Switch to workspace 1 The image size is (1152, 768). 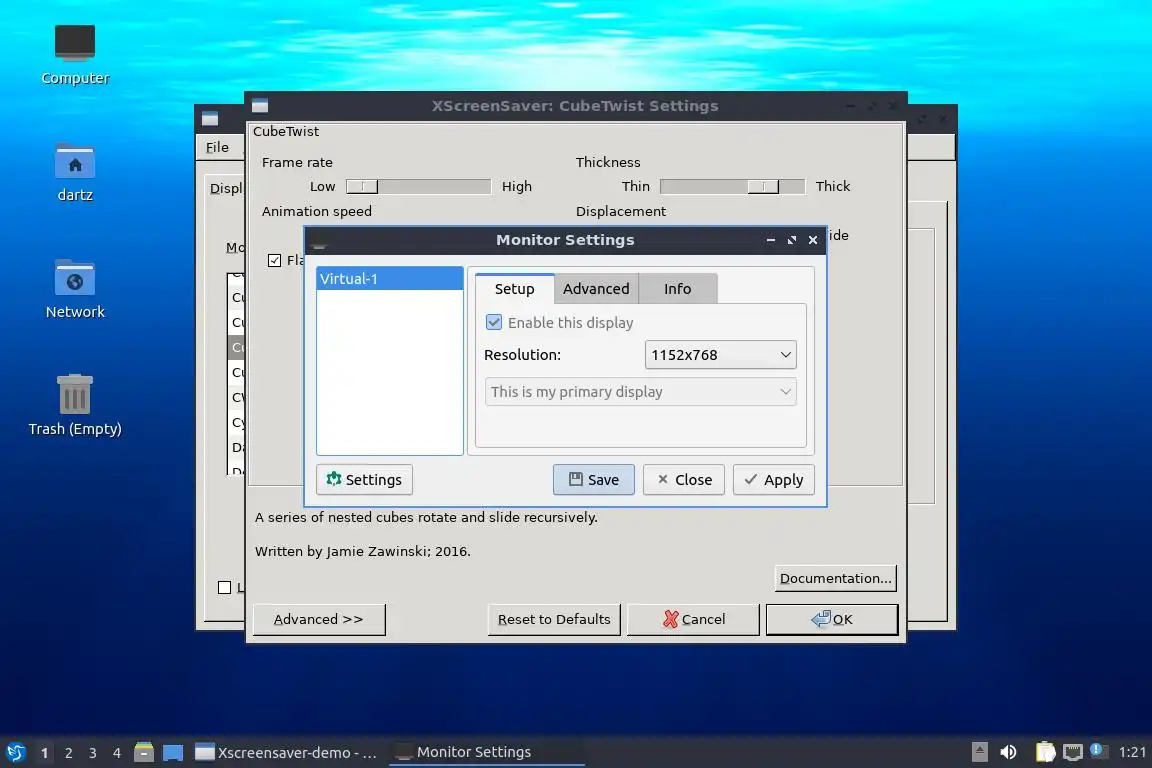[45, 753]
